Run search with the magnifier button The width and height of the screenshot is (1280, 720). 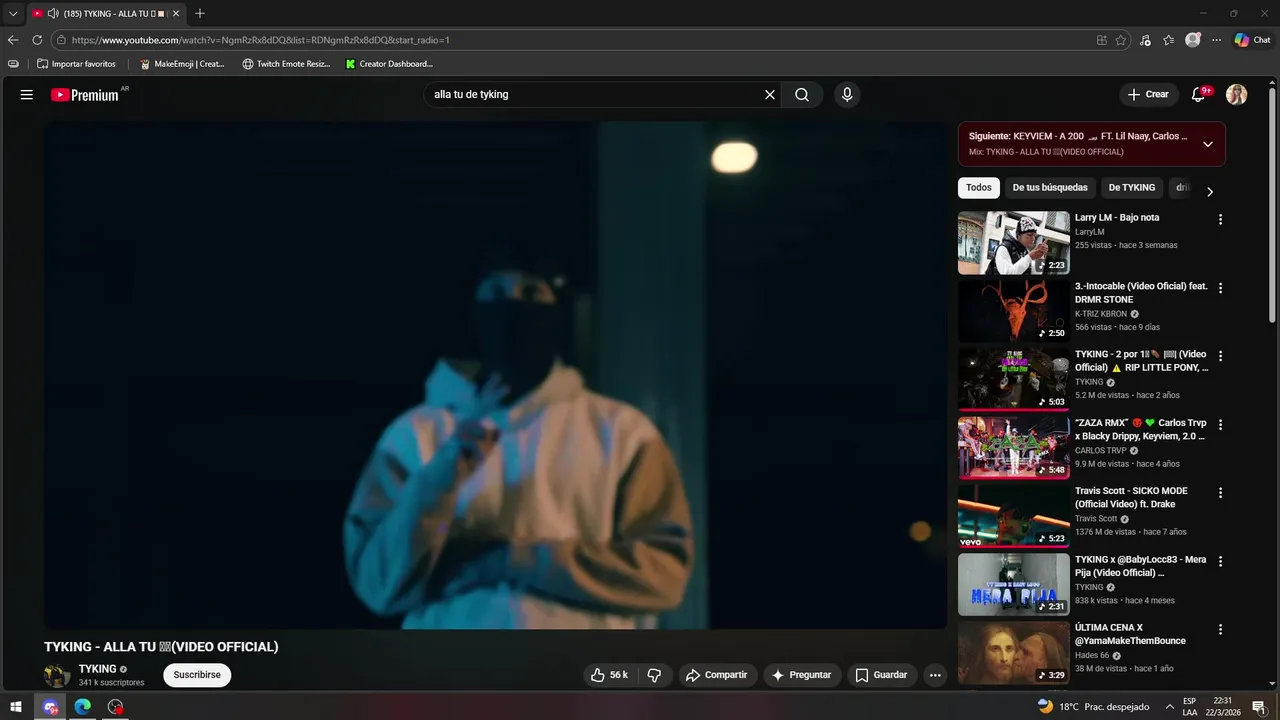click(802, 95)
